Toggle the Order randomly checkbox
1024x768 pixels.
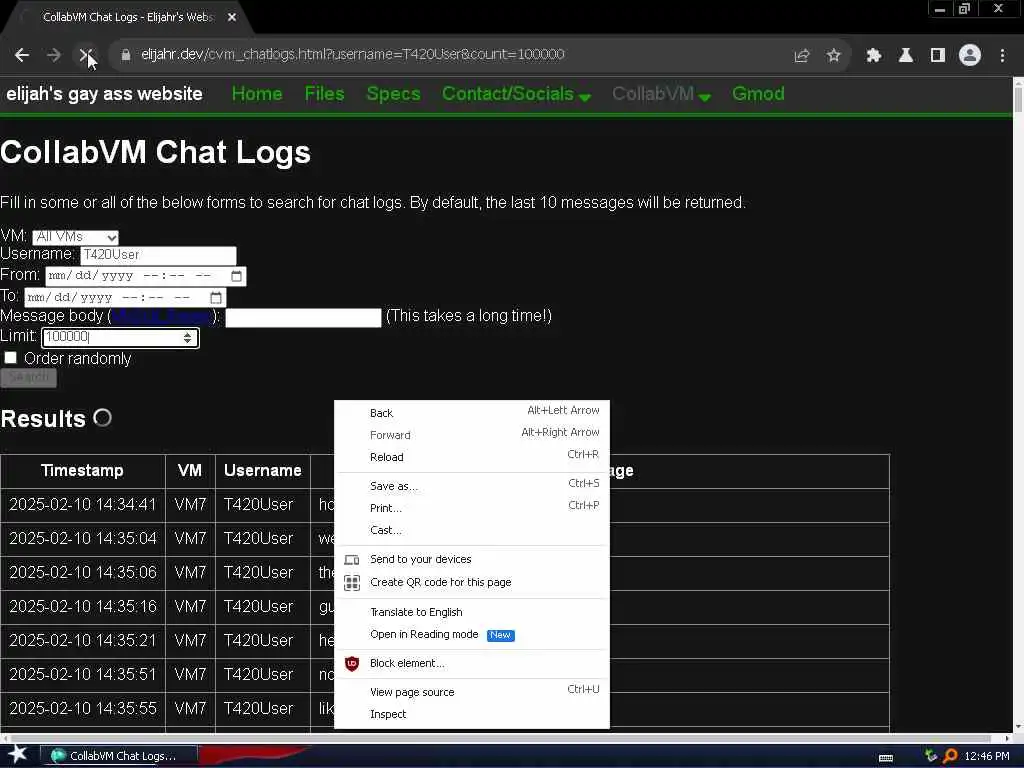pyautogui.click(x=10, y=358)
